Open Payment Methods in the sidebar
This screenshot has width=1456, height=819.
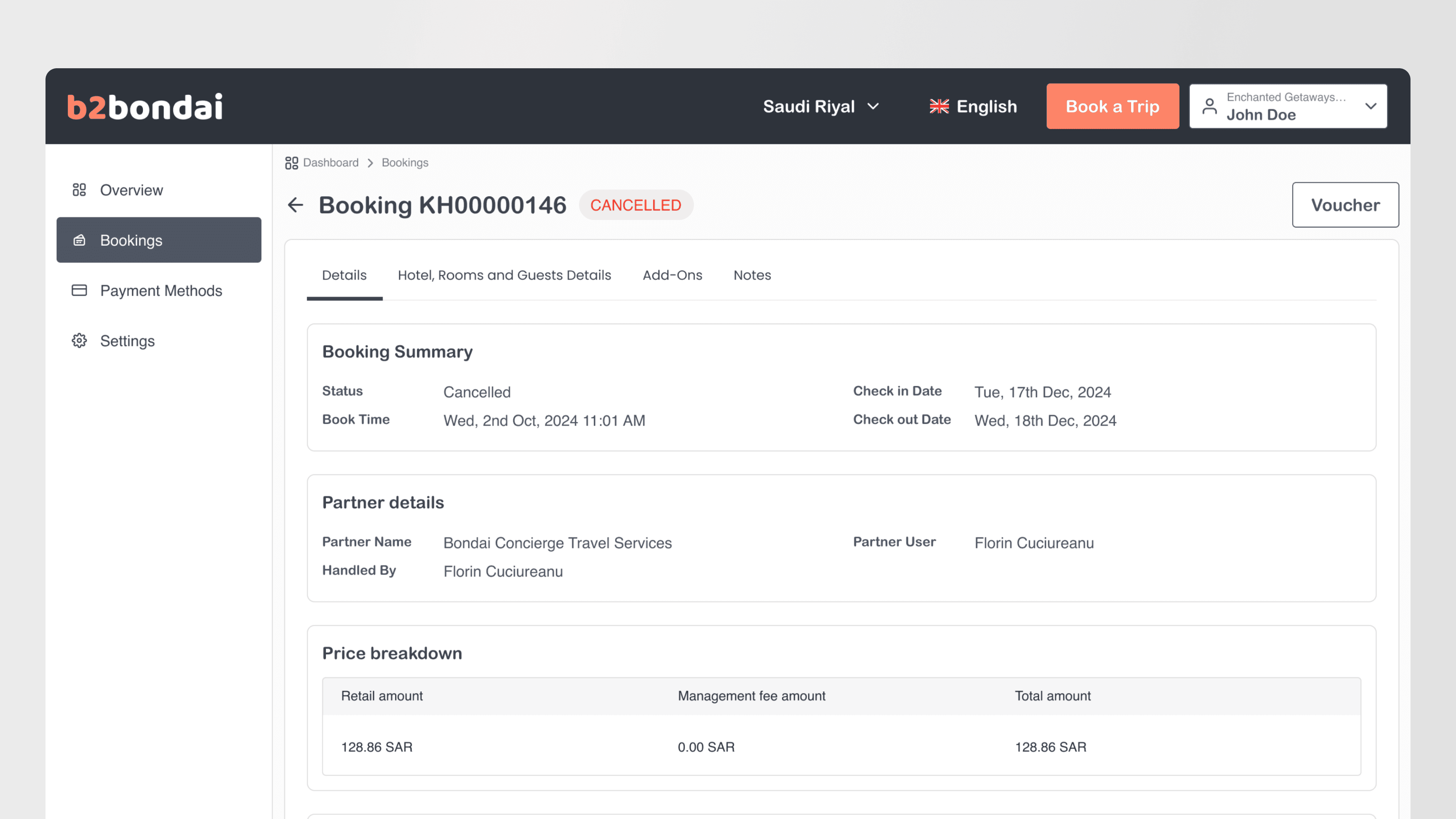[x=159, y=290]
